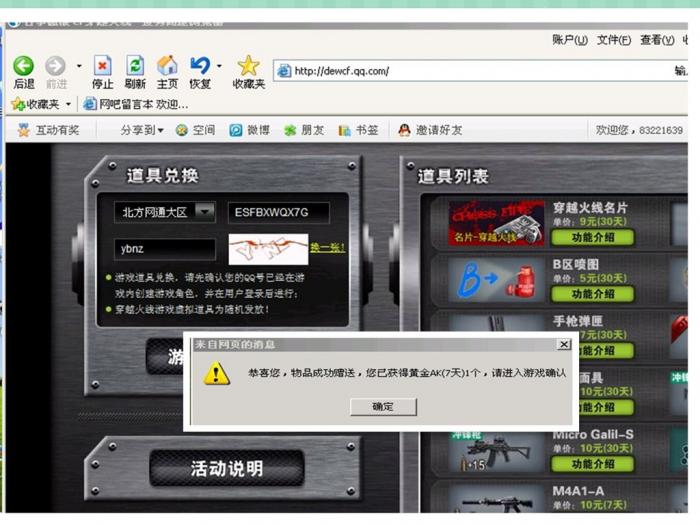The width and height of the screenshot is (700, 525).
Task: Click the 书签 bookmark icon
Action: pos(344,130)
